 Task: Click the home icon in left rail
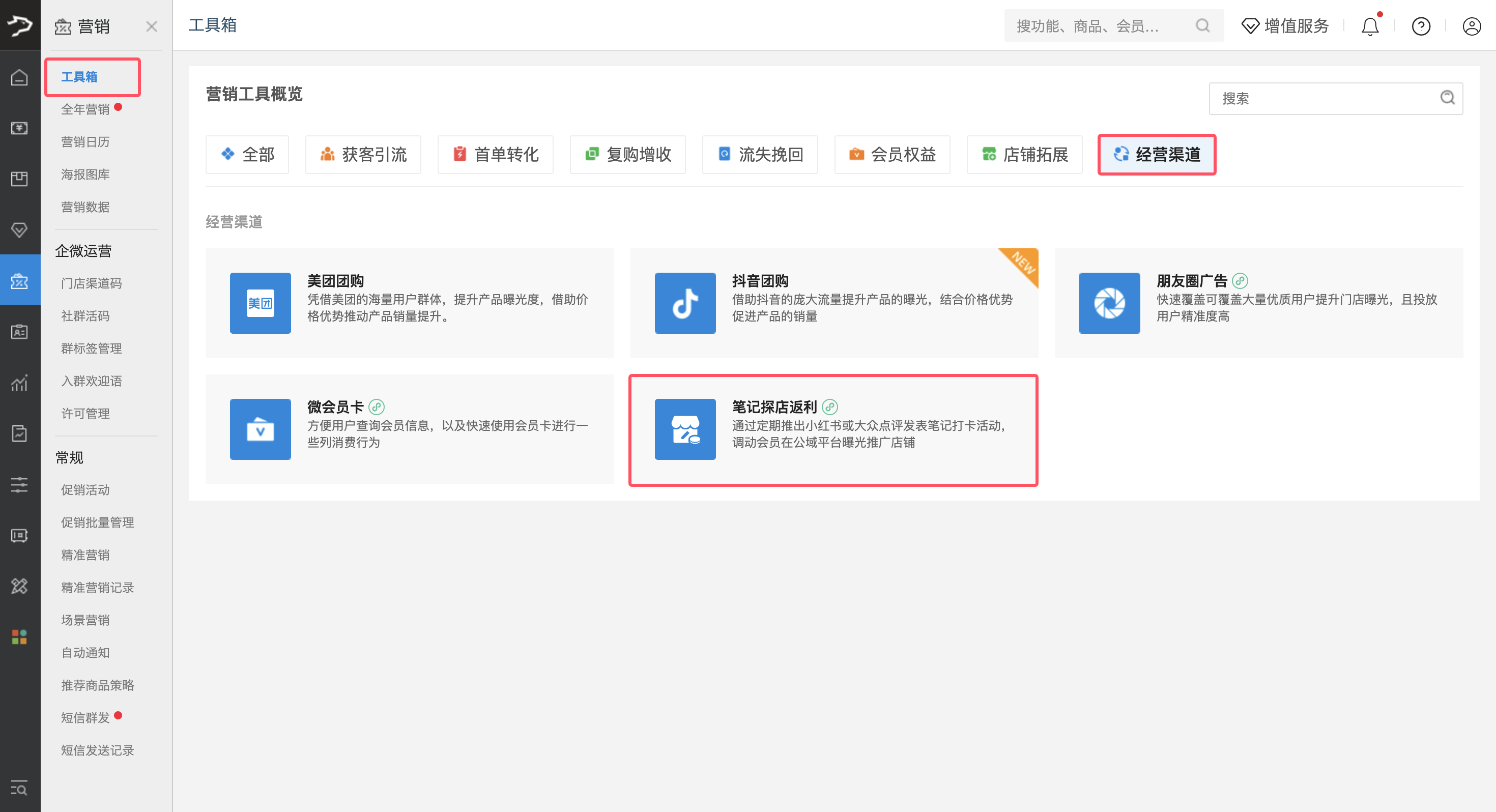coord(19,77)
